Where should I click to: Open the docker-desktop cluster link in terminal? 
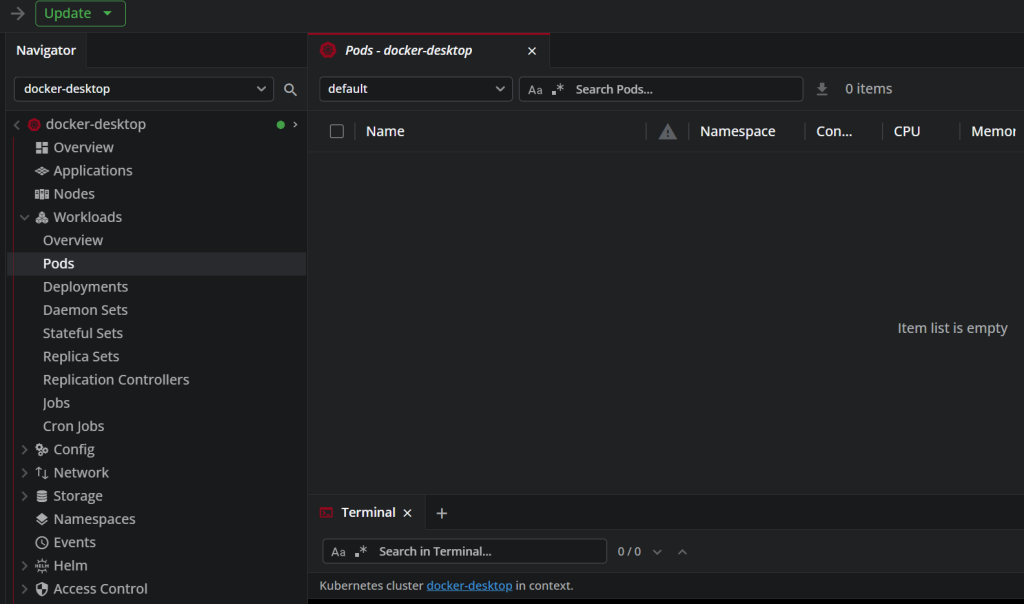[469, 585]
